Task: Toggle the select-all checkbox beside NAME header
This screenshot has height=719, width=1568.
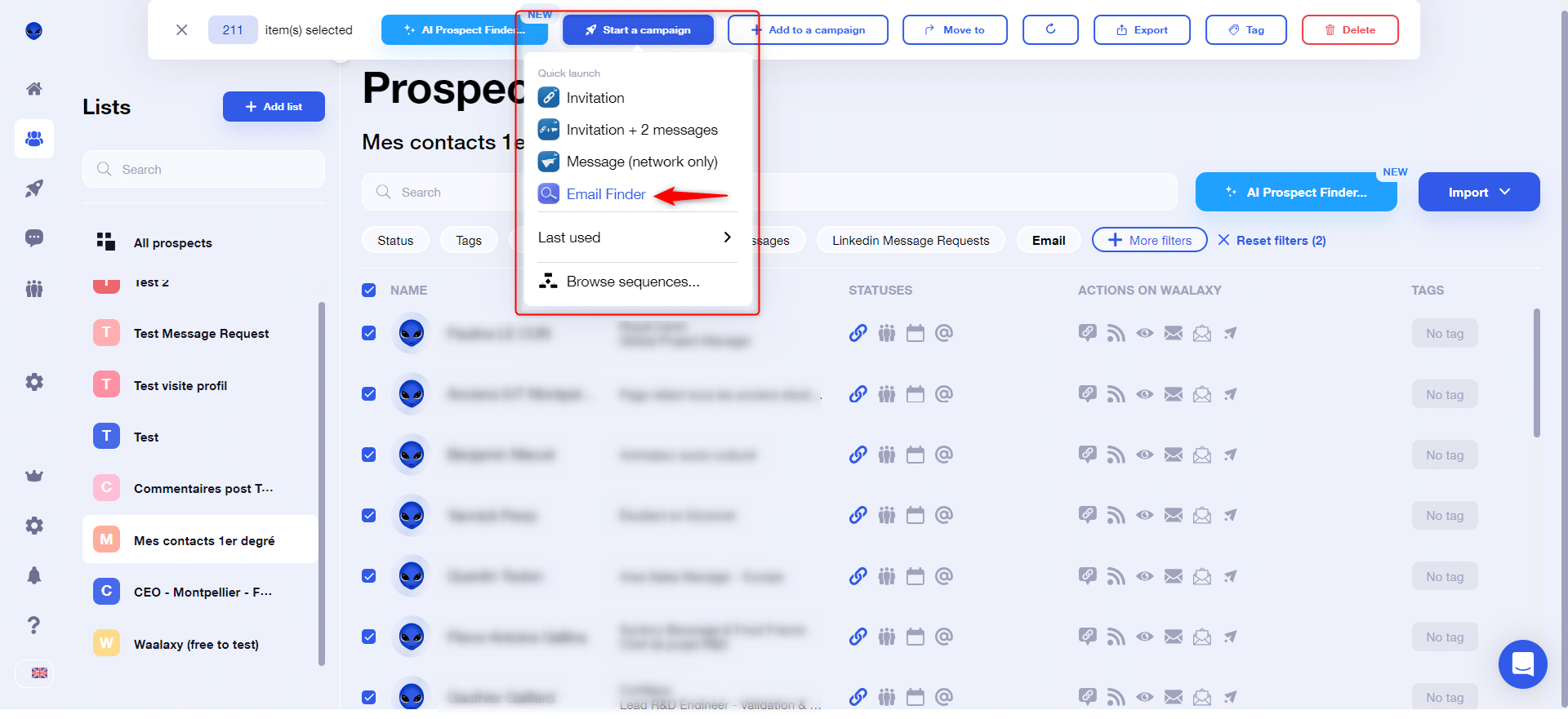Action: 369,290
